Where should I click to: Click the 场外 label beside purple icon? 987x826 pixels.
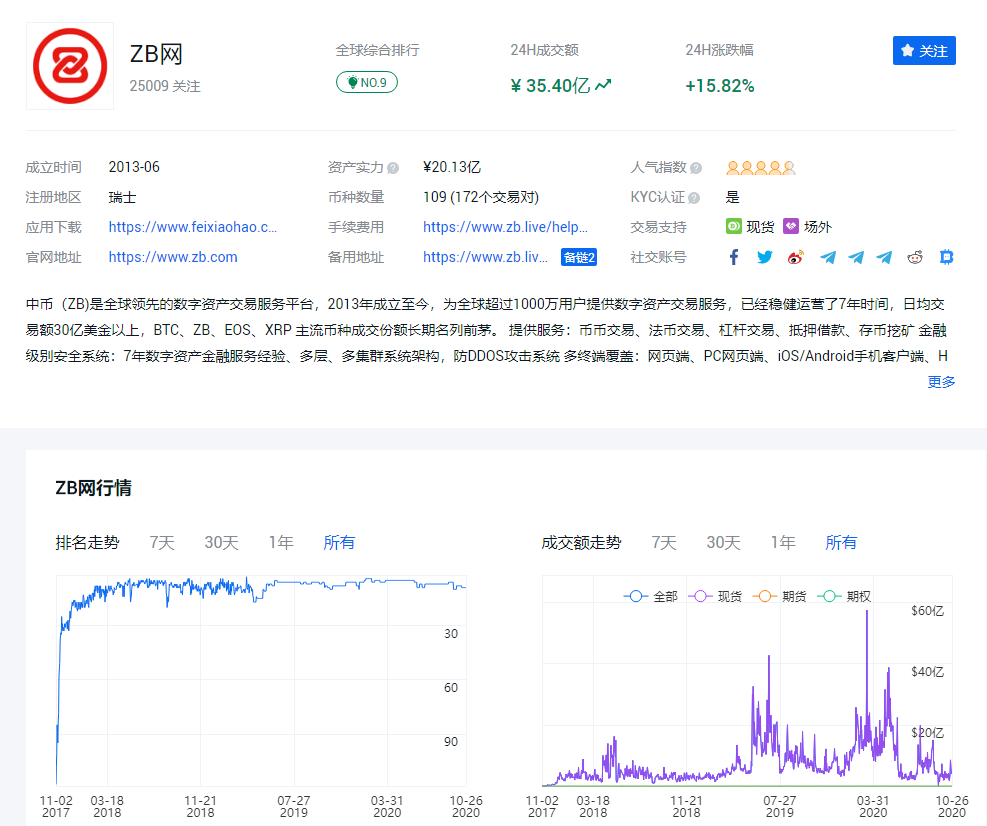(818, 227)
